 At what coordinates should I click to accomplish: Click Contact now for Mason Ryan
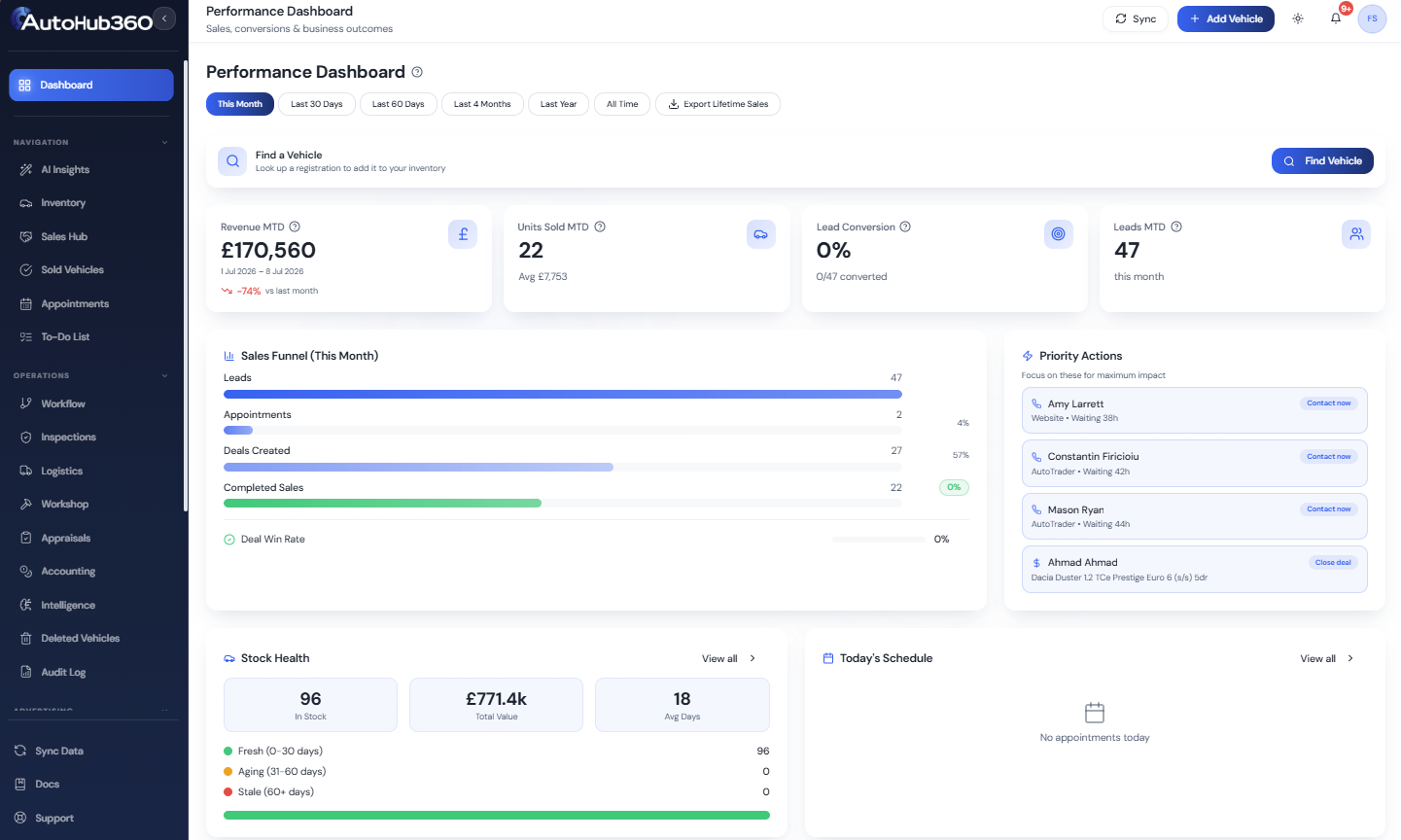1329,508
